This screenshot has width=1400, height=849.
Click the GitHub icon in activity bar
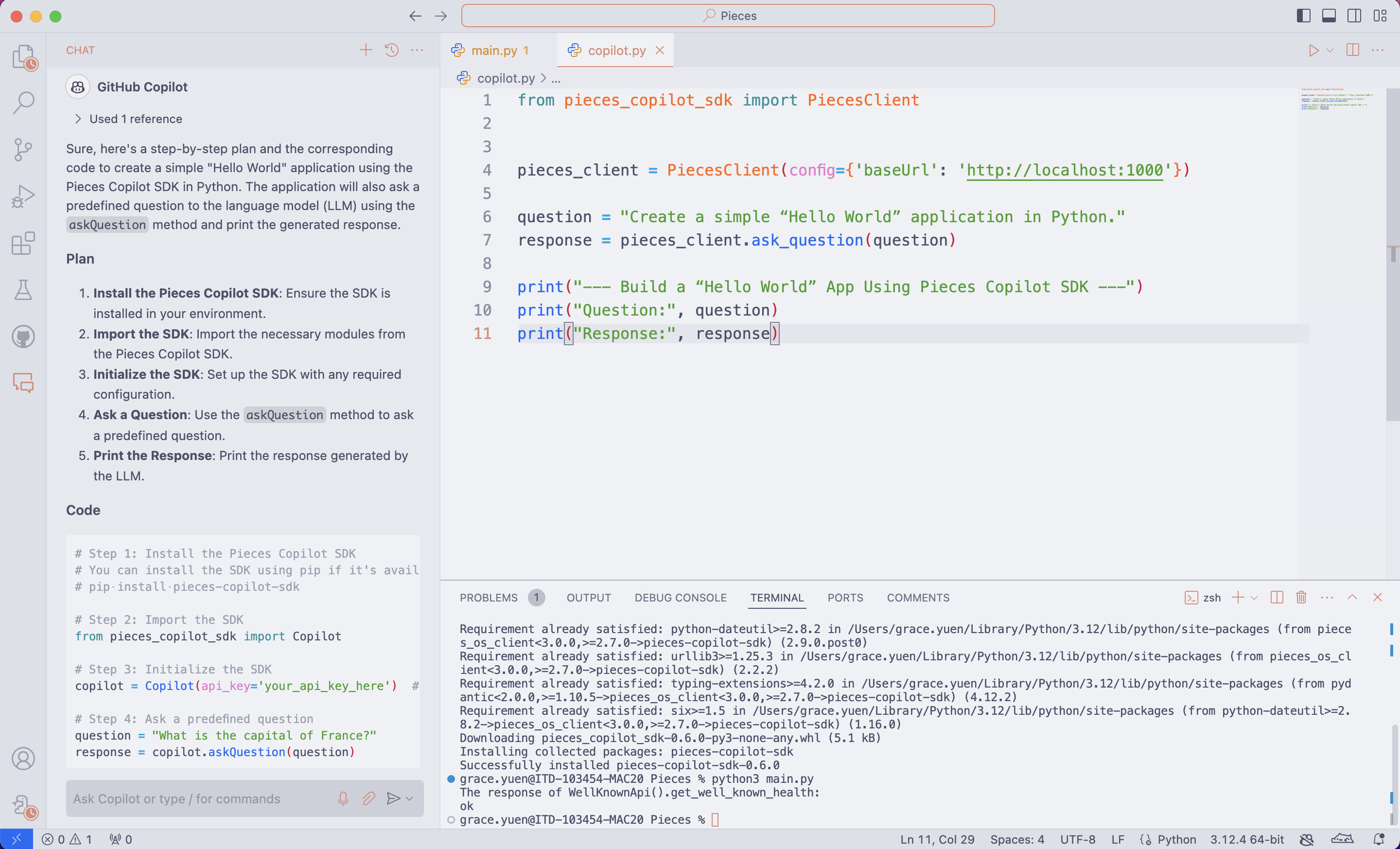pos(23,336)
